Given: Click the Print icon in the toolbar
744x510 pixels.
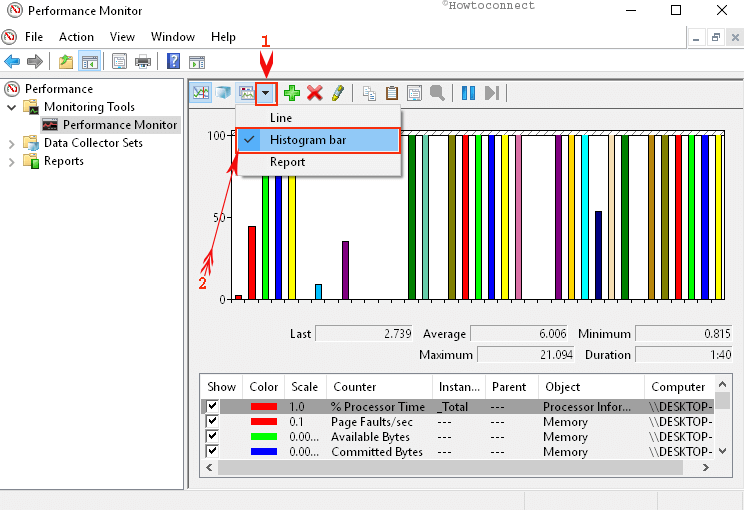Looking at the screenshot, I should point(143,62).
